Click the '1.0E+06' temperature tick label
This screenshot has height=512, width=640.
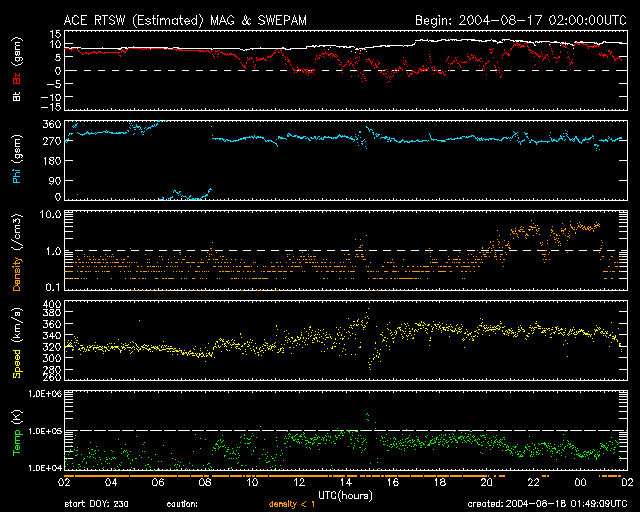pos(45,393)
